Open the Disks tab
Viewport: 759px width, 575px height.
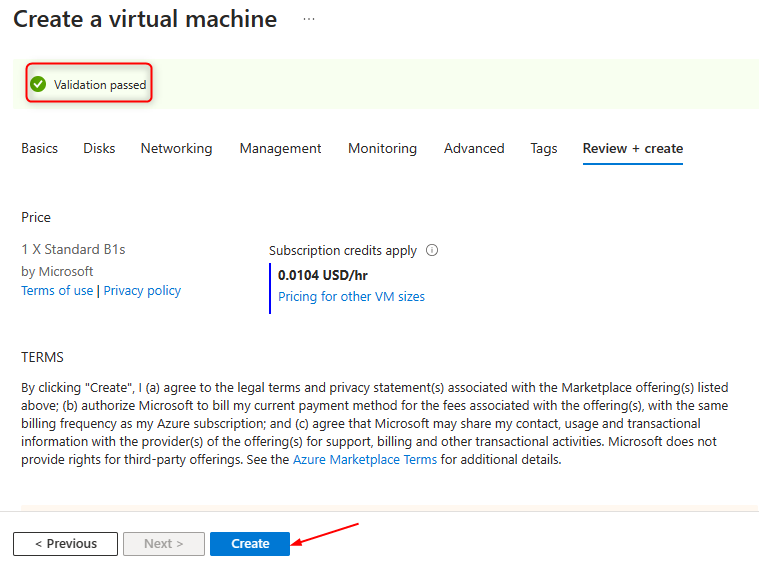(x=99, y=148)
